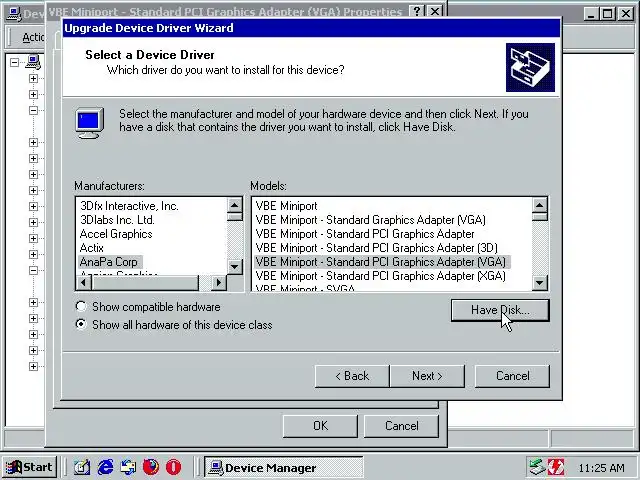Click the Manufacturers vertical scrollbar thumb
Screen dimensions: 640x480
click(234, 216)
